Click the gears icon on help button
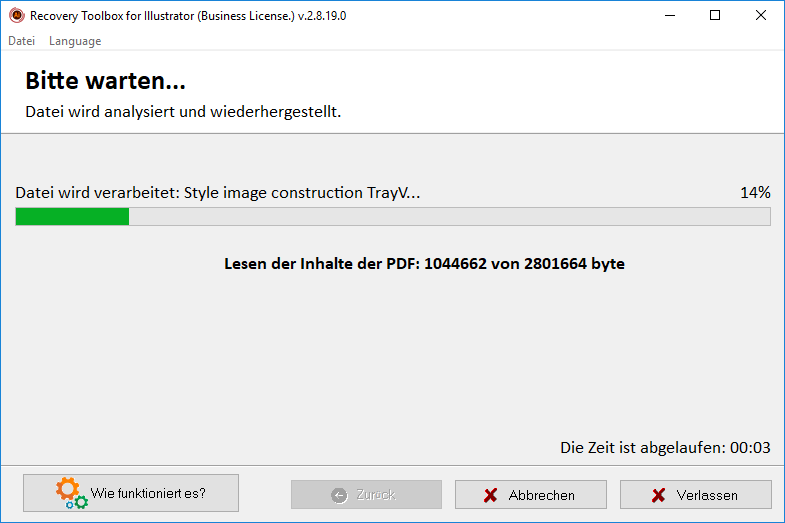The height and width of the screenshot is (523, 785). [x=71, y=493]
